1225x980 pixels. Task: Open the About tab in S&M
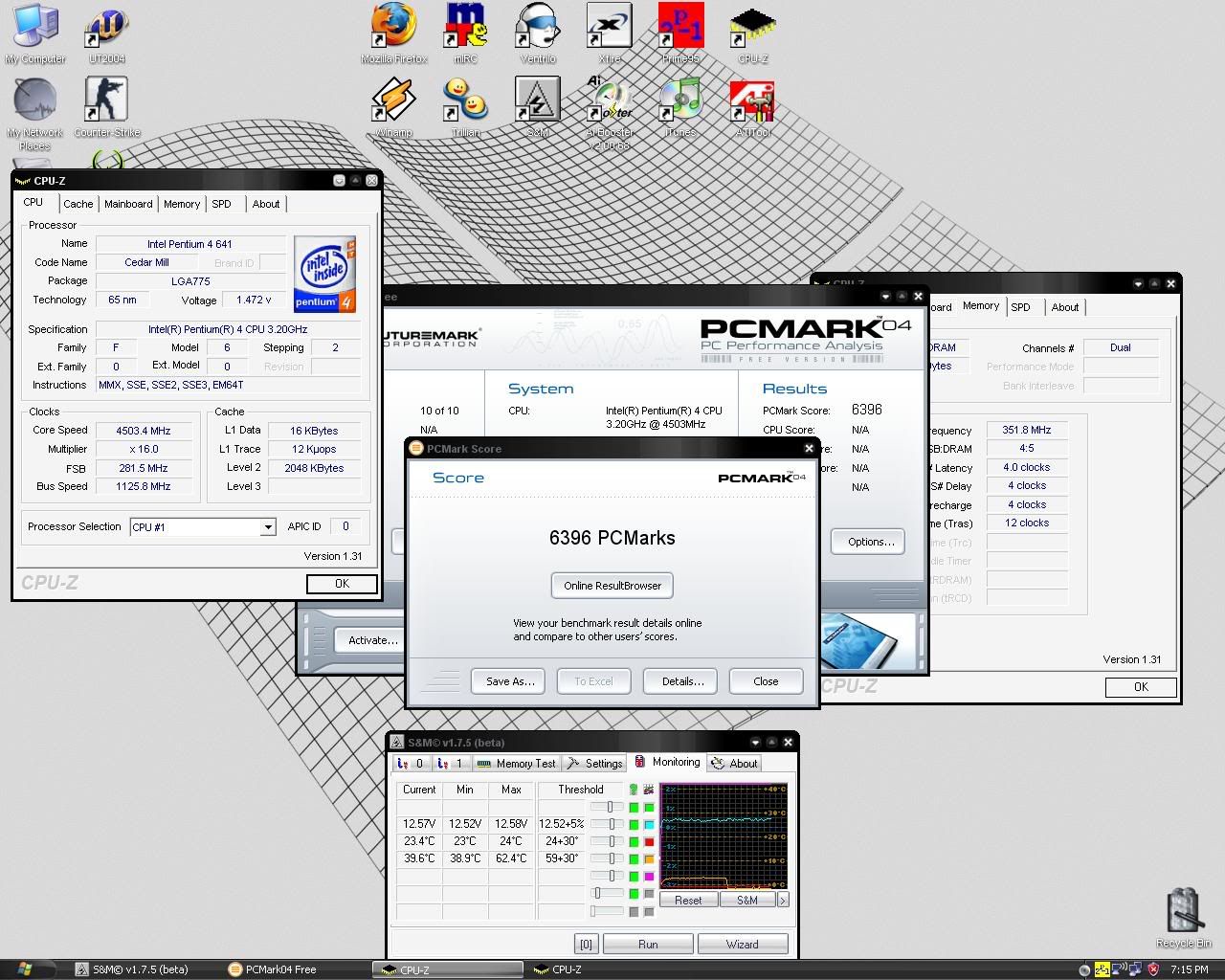(x=736, y=763)
